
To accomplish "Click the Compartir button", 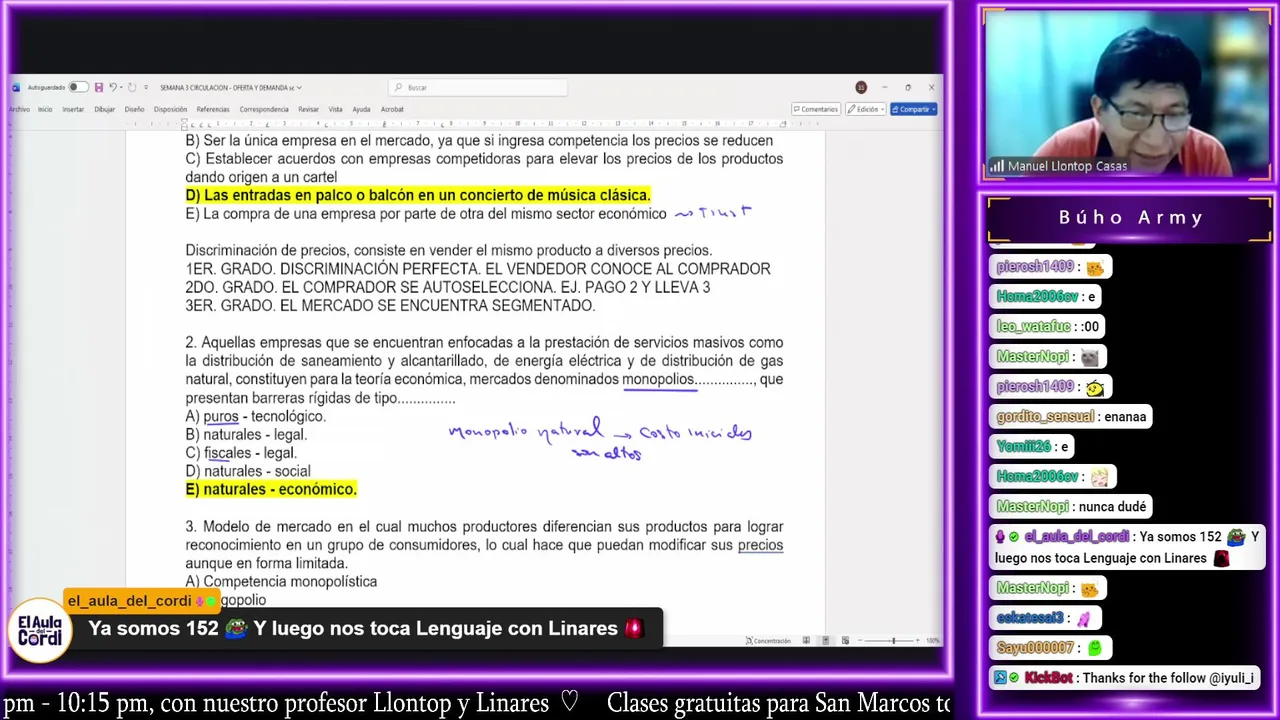I will coord(914,109).
